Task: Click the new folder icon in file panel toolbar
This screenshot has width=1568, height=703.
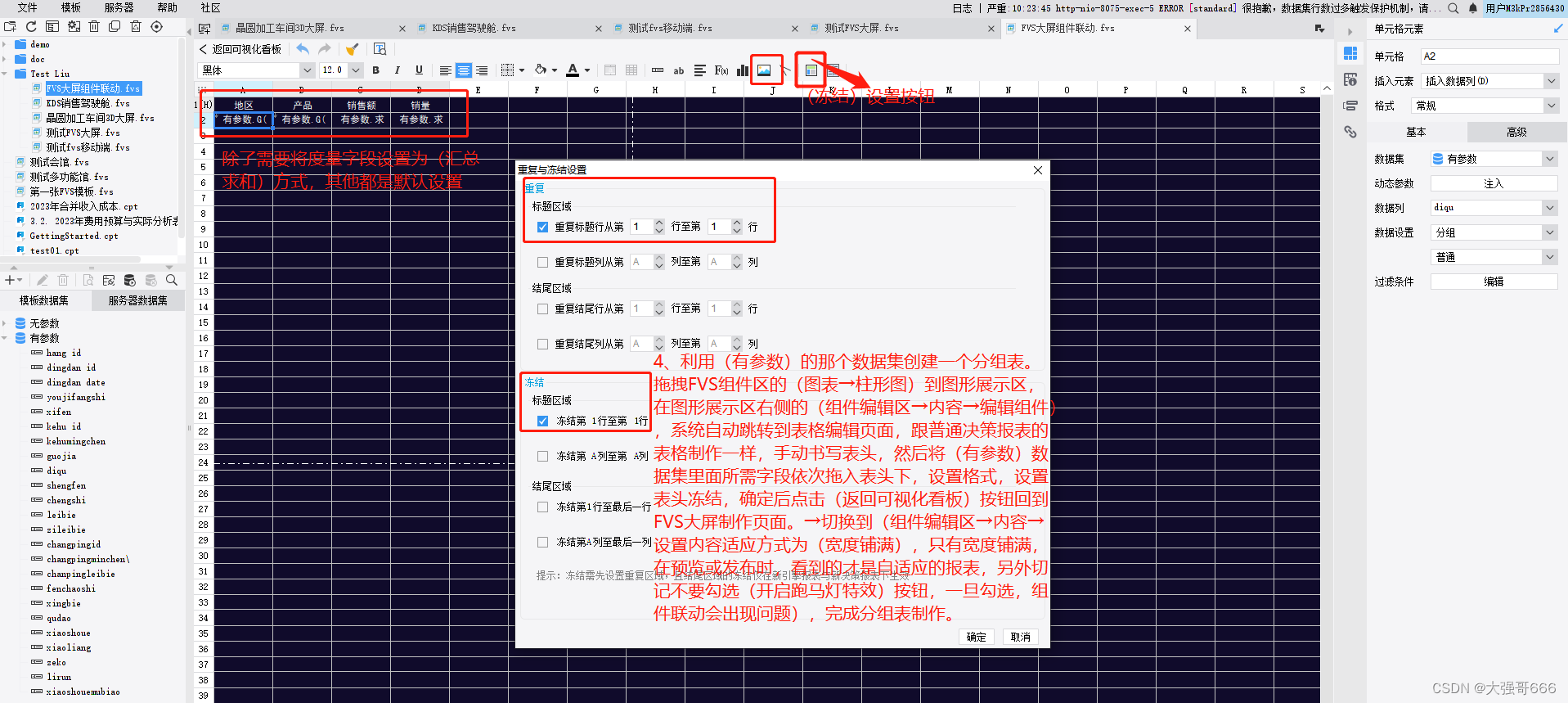Action: click(x=10, y=27)
